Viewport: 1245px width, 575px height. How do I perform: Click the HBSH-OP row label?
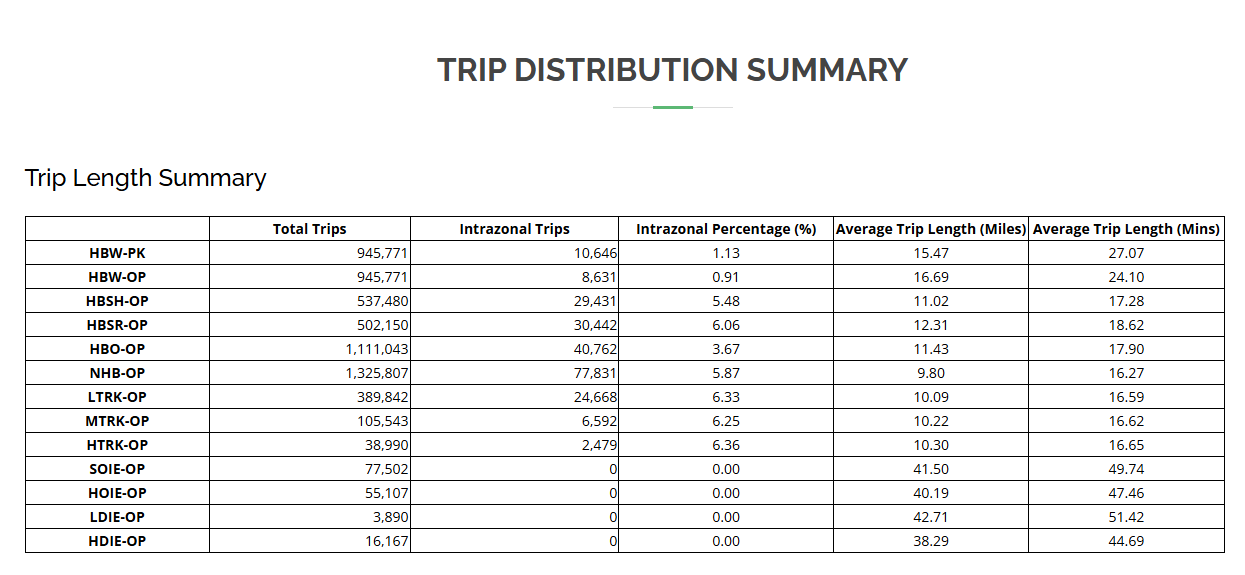click(x=117, y=301)
